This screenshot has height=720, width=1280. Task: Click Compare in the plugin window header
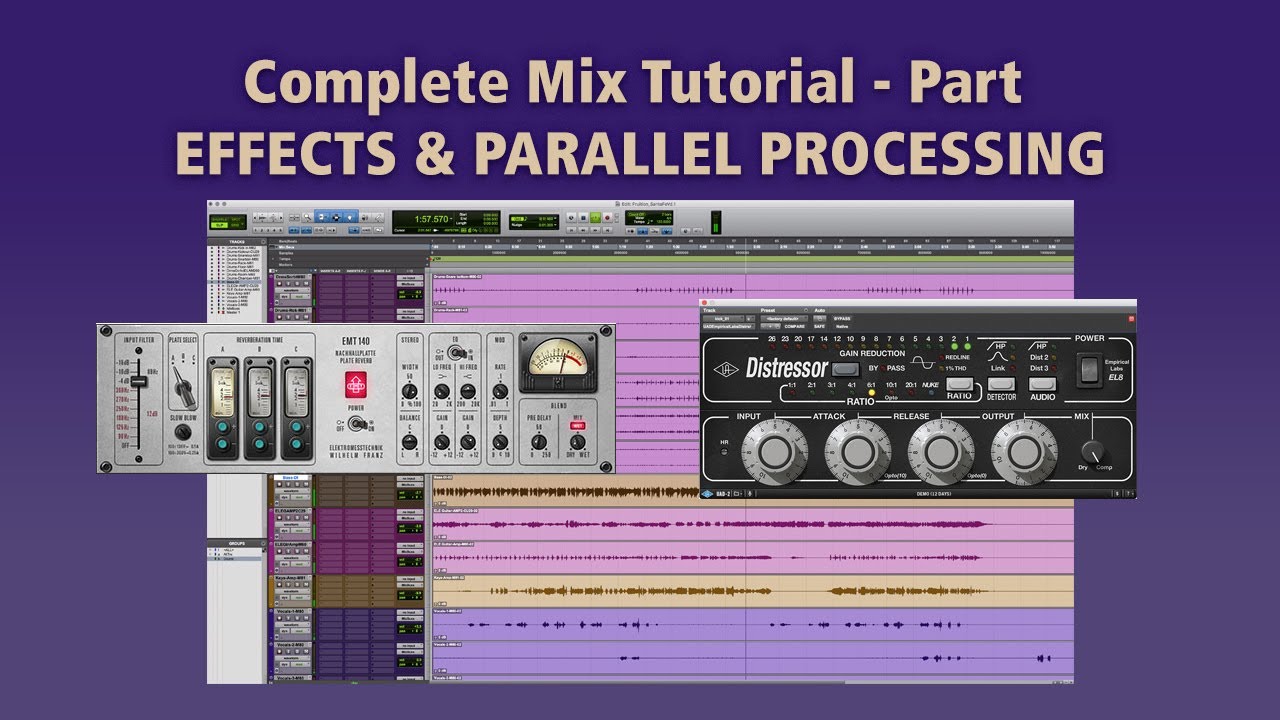coord(794,326)
